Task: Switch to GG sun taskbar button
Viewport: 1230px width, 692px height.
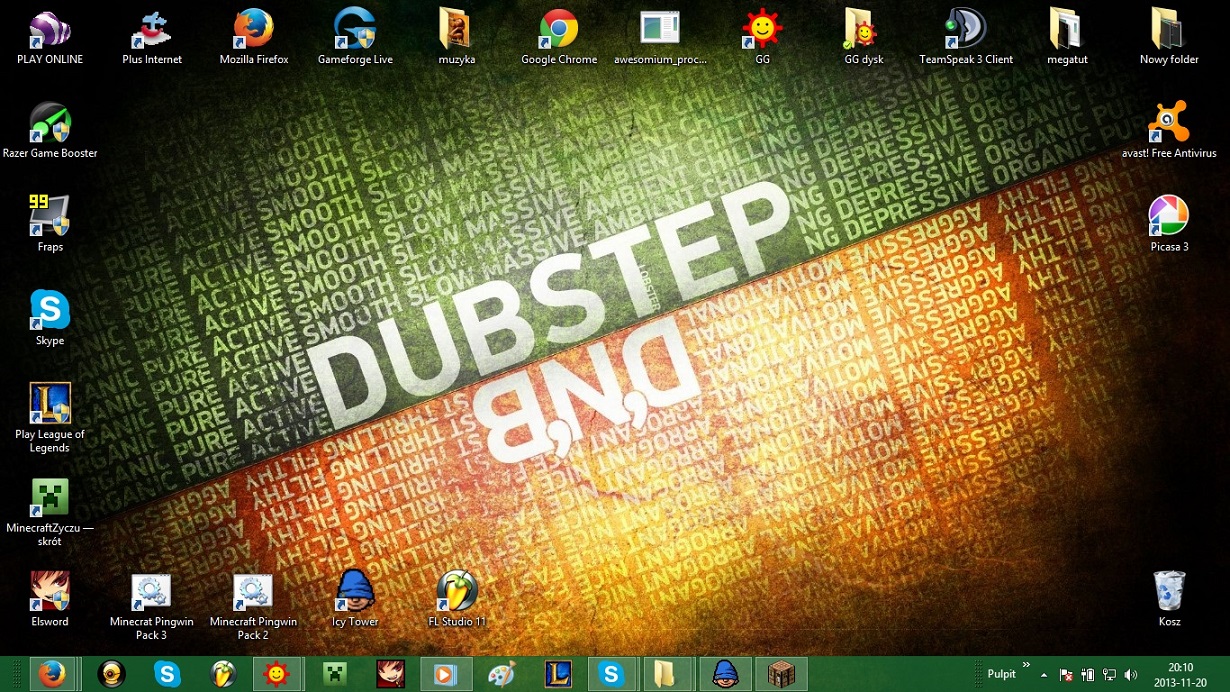Action: coord(275,675)
